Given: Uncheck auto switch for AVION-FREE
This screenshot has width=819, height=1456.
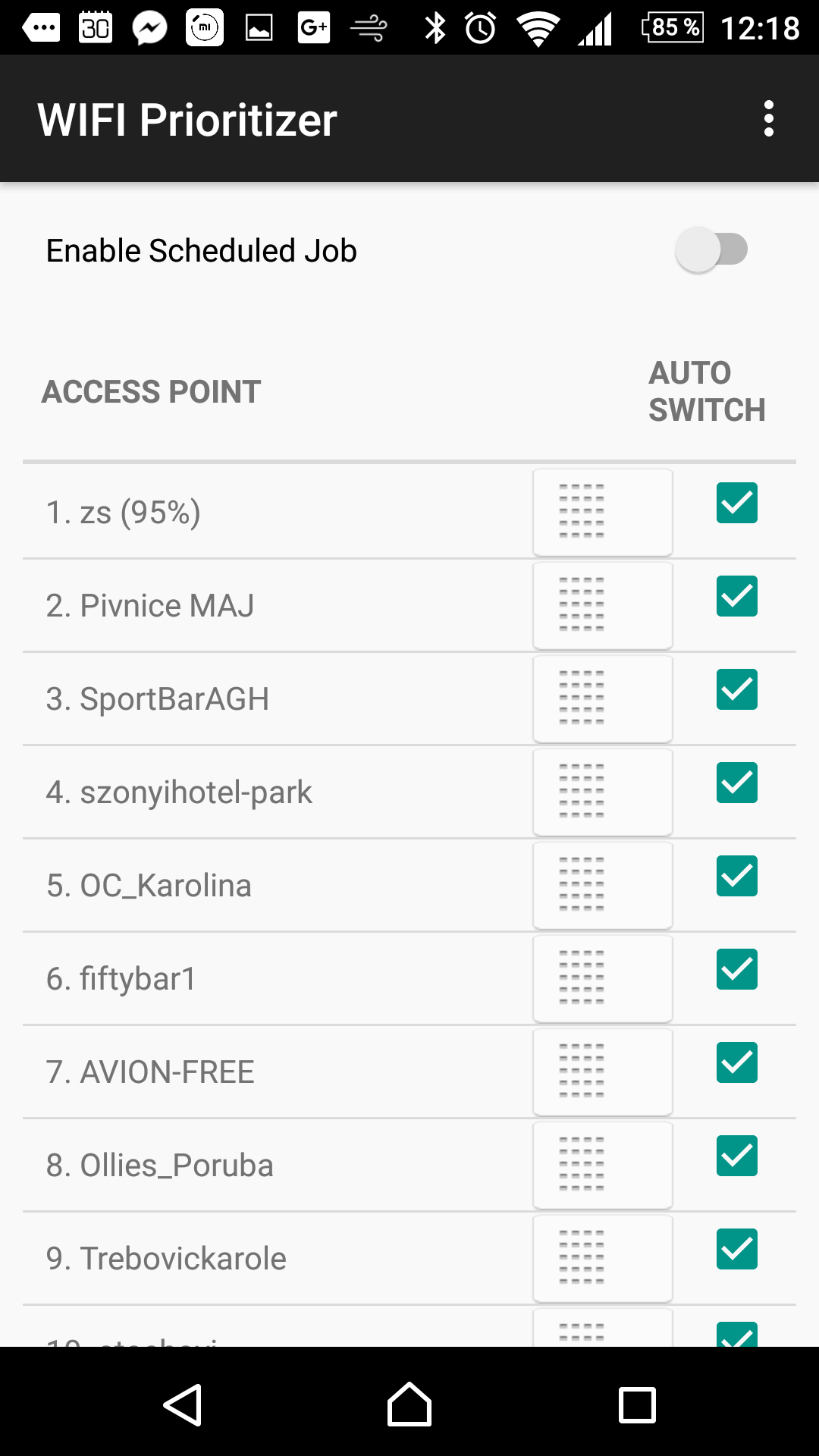Looking at the screenshot, I should pos(736,1062).
